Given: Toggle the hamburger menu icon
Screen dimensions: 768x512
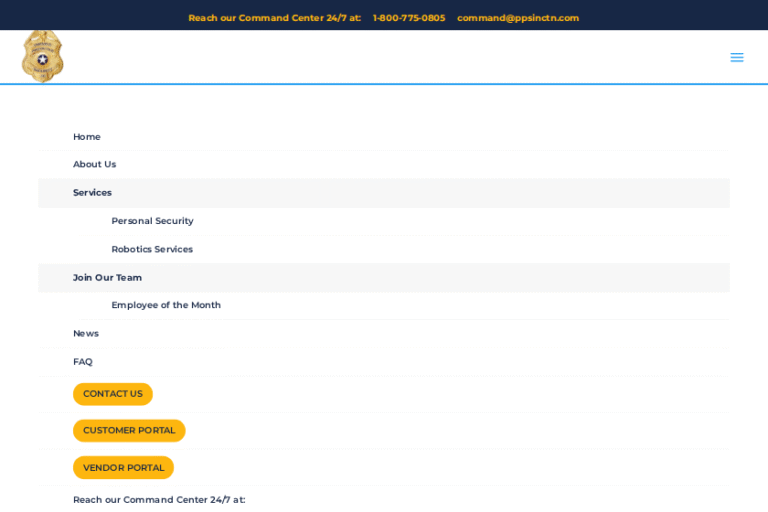Looking at the screenshot, I should point(736,58).
